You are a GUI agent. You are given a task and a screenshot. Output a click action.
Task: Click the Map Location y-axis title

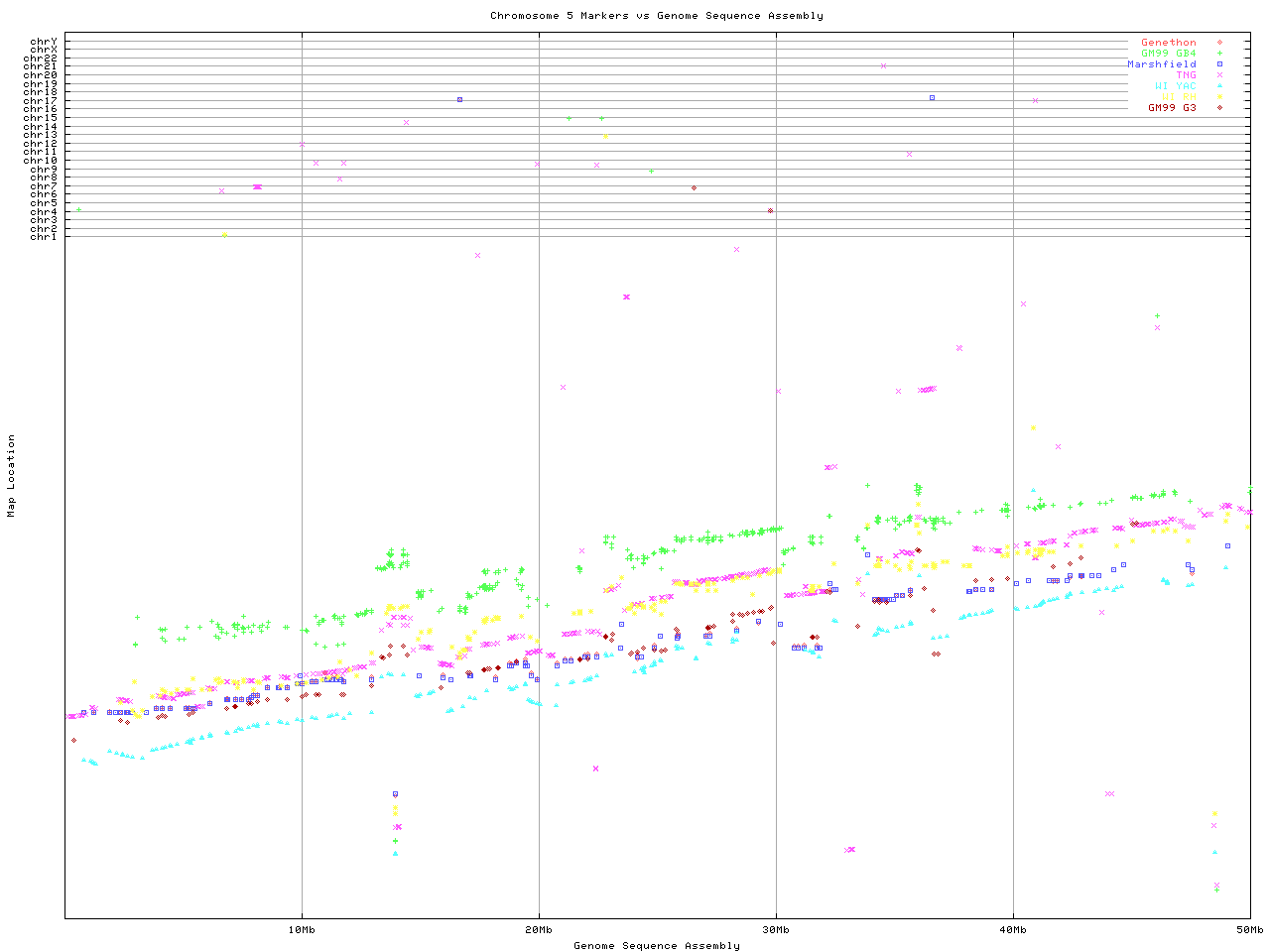click(x=12, y=476)
